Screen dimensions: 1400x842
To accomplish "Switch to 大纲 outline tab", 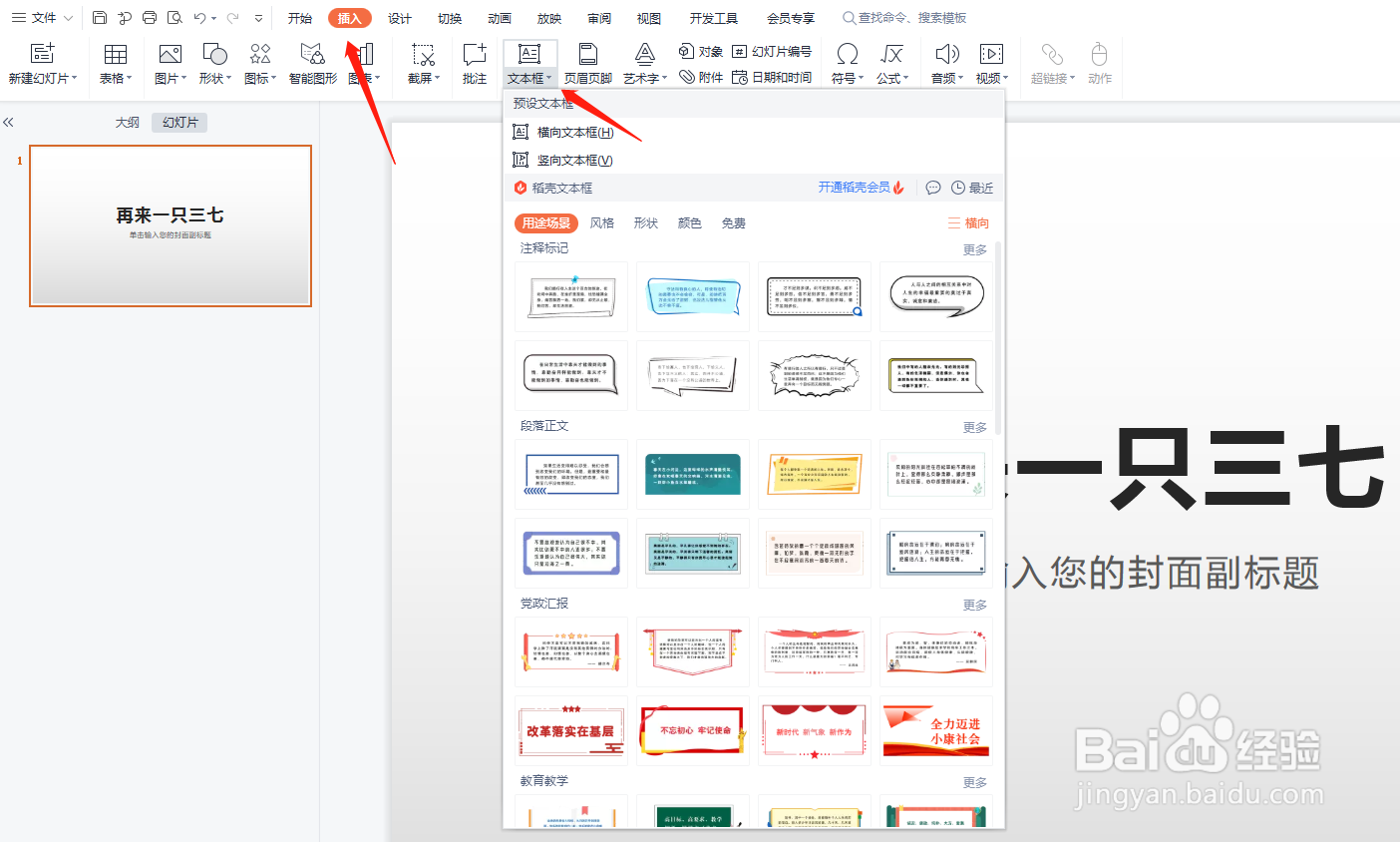I will pyautogui.click(x=127, y=123).
